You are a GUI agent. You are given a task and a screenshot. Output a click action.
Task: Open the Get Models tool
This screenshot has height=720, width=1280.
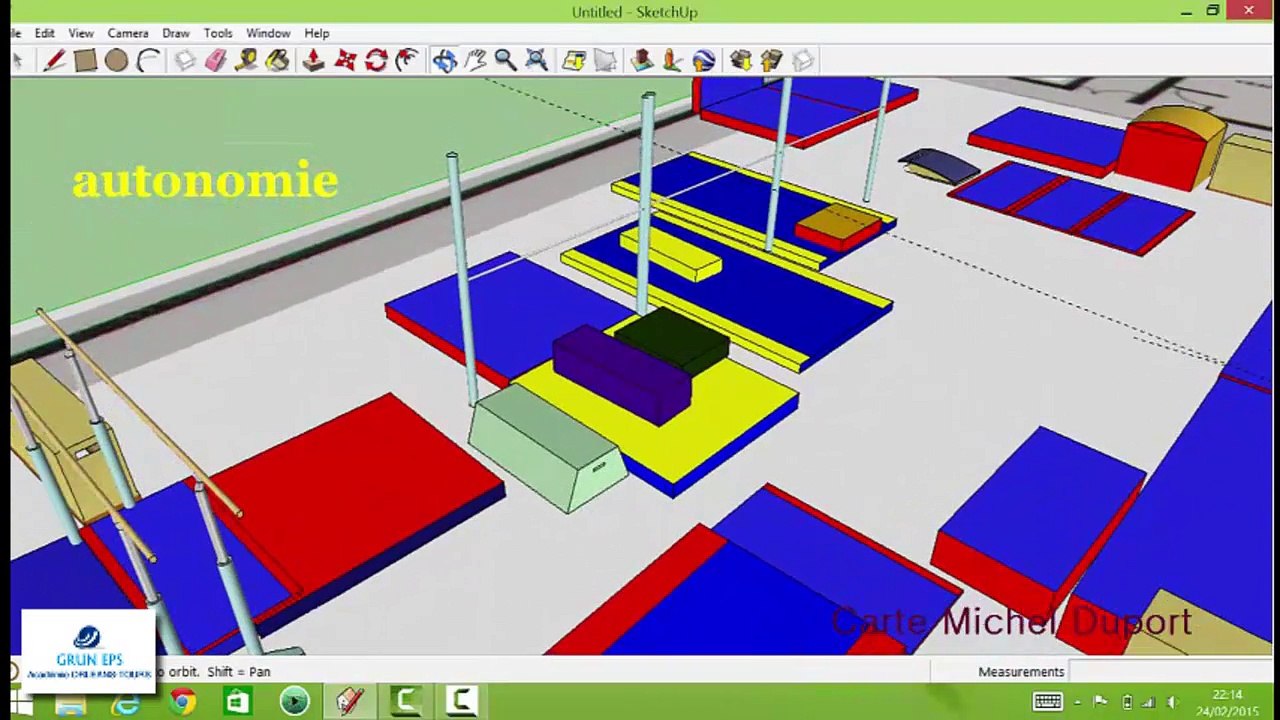click(x=741, y=61)
